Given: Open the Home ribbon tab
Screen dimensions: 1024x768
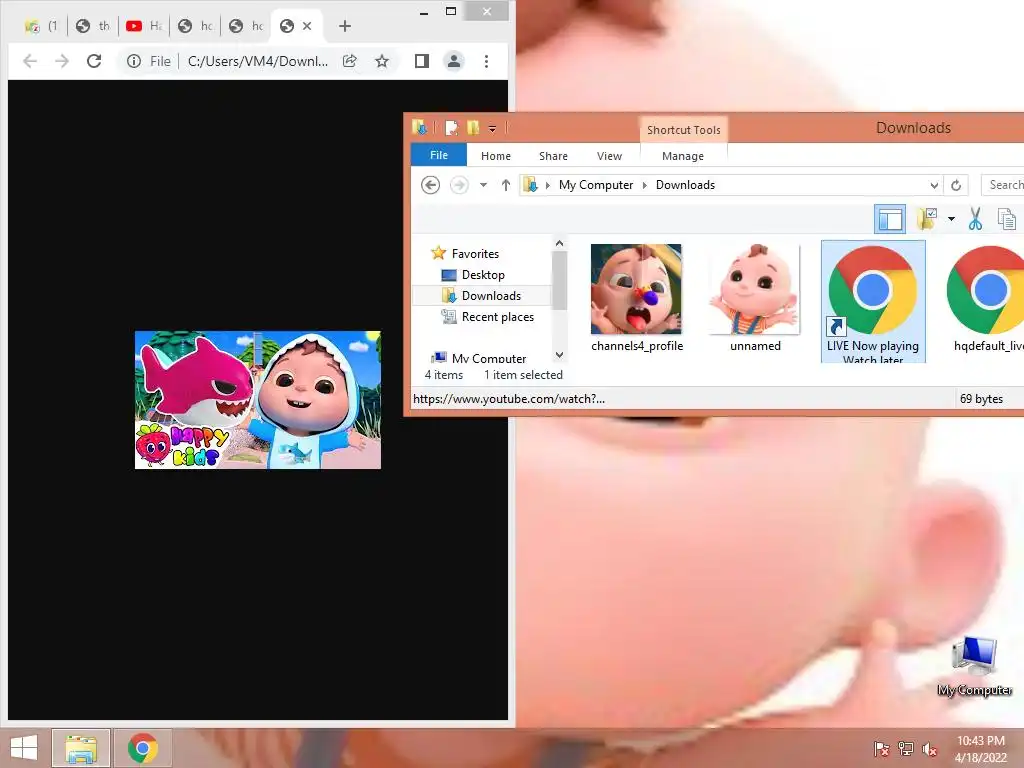Looking at the screenshot, I should point(496,156).
